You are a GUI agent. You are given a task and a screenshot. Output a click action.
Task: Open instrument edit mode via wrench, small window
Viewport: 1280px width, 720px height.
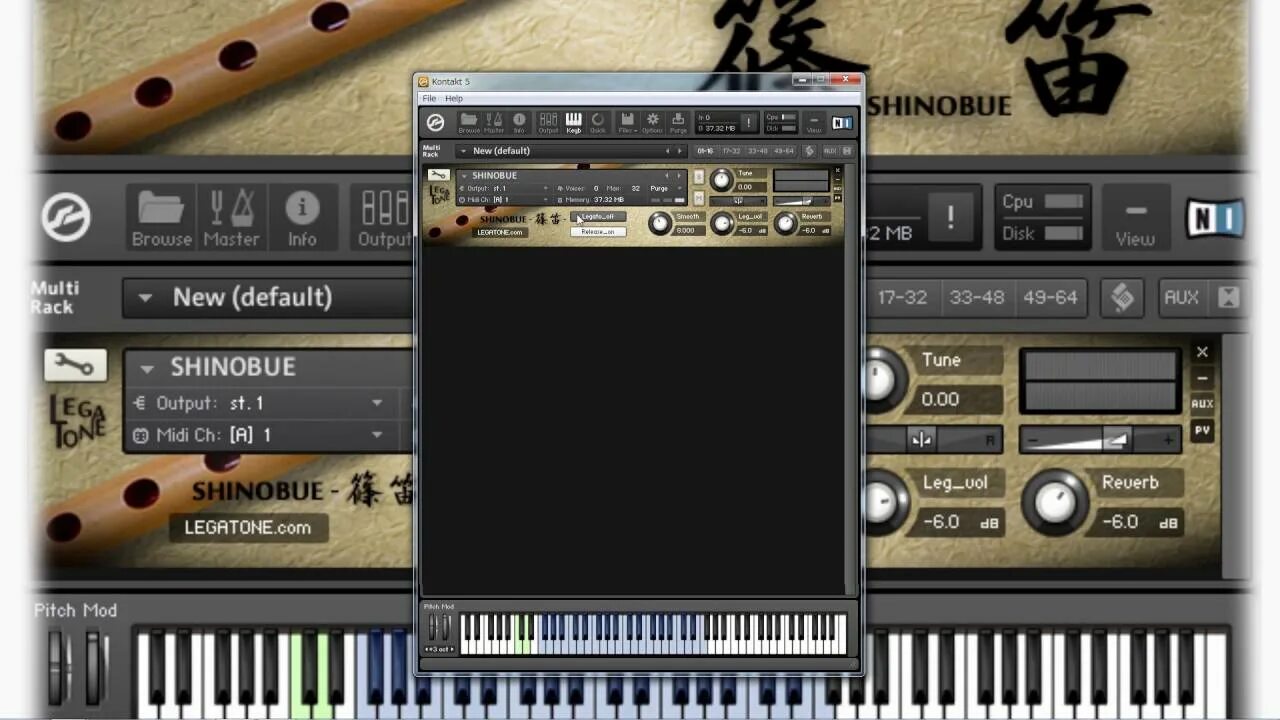click(x=440, y=175)
